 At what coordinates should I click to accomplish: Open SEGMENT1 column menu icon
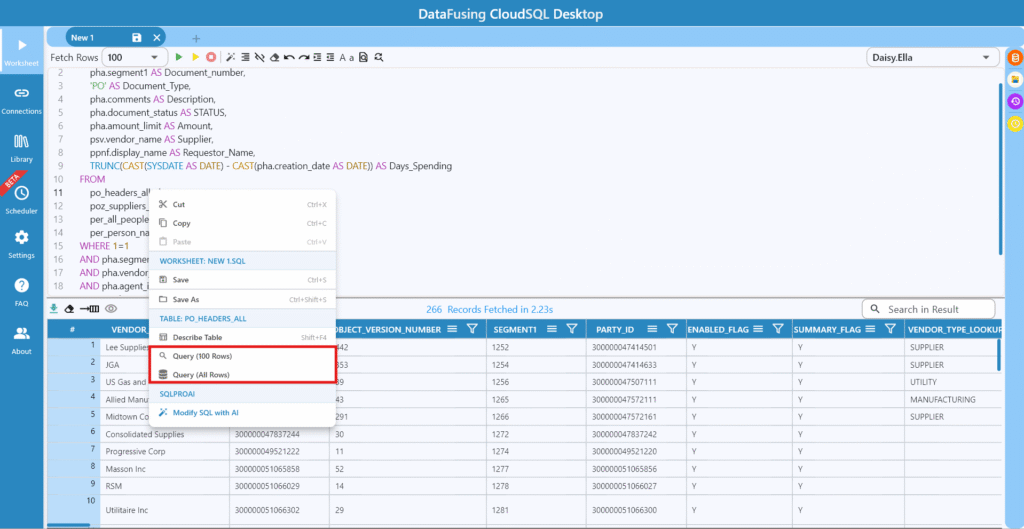pyautogui.click(x=551, y=329)
